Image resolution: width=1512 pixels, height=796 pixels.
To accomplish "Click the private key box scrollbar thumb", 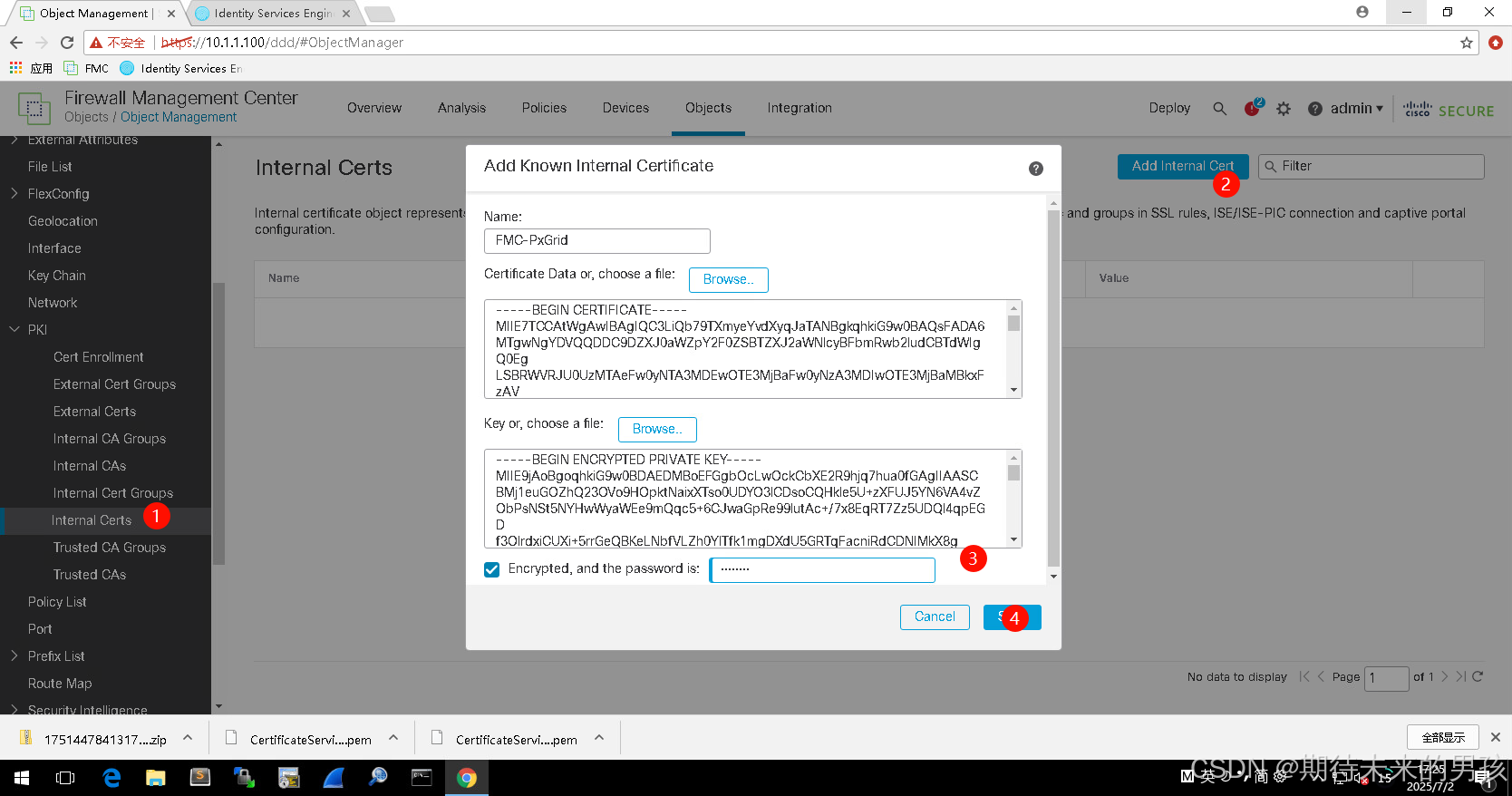I will point(1014,472).
